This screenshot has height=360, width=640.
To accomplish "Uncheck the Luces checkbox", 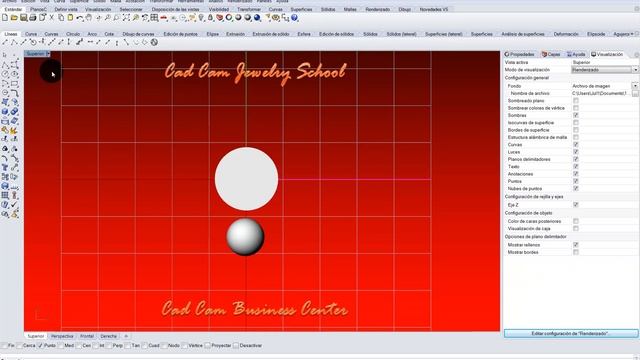I will (576, 152).
